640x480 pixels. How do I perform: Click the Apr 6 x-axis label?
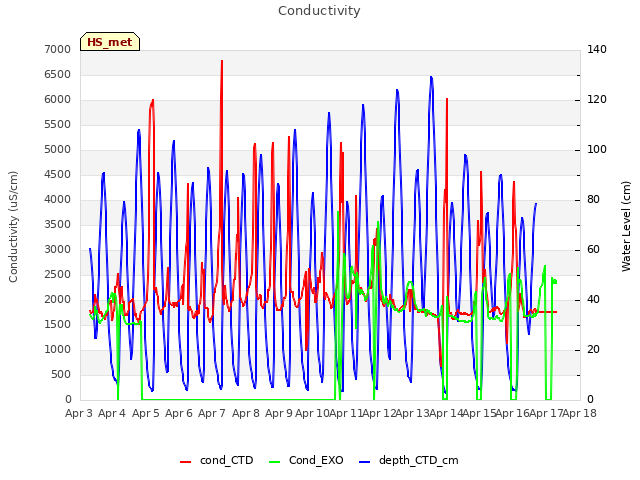tap(179, 413)
